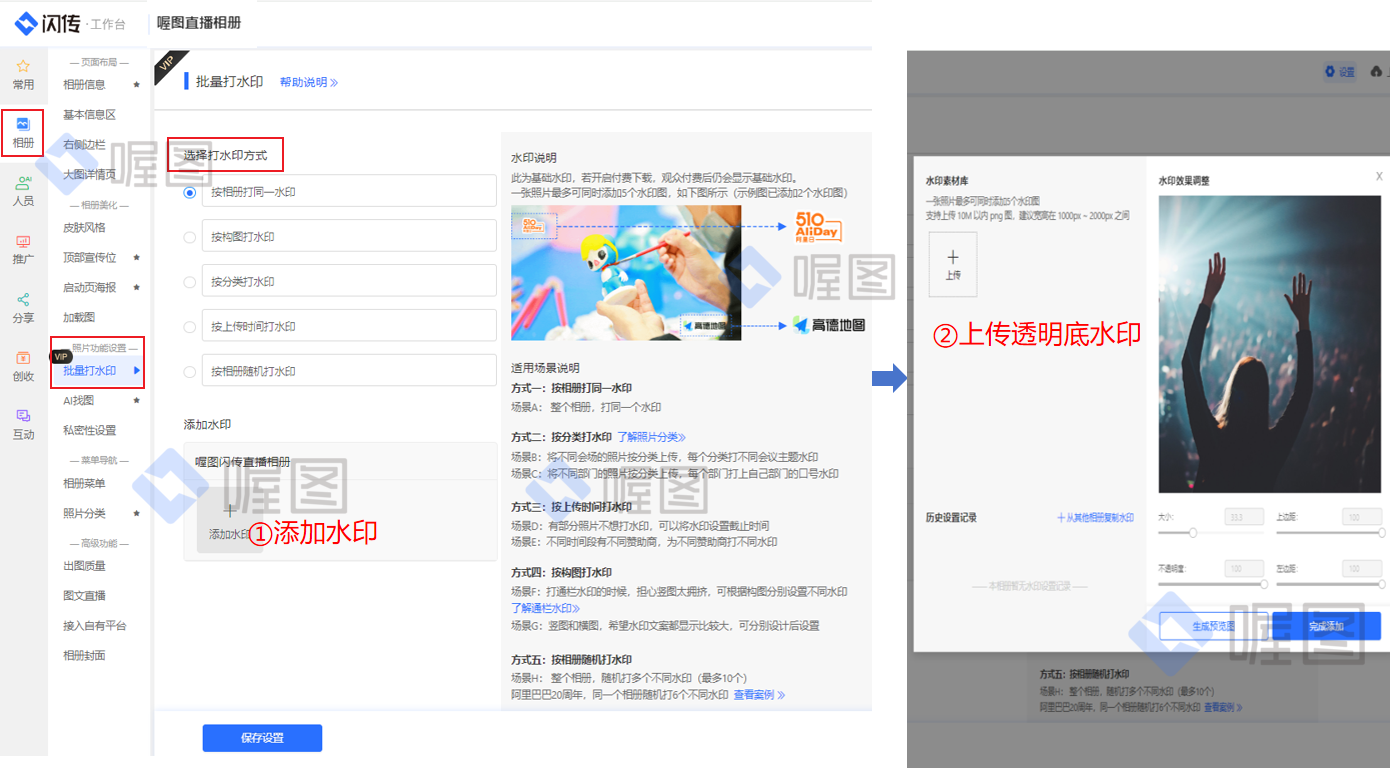
Task: Open 出图质量 menu entry
Action: pyautogui.click(x=84, y=566)
